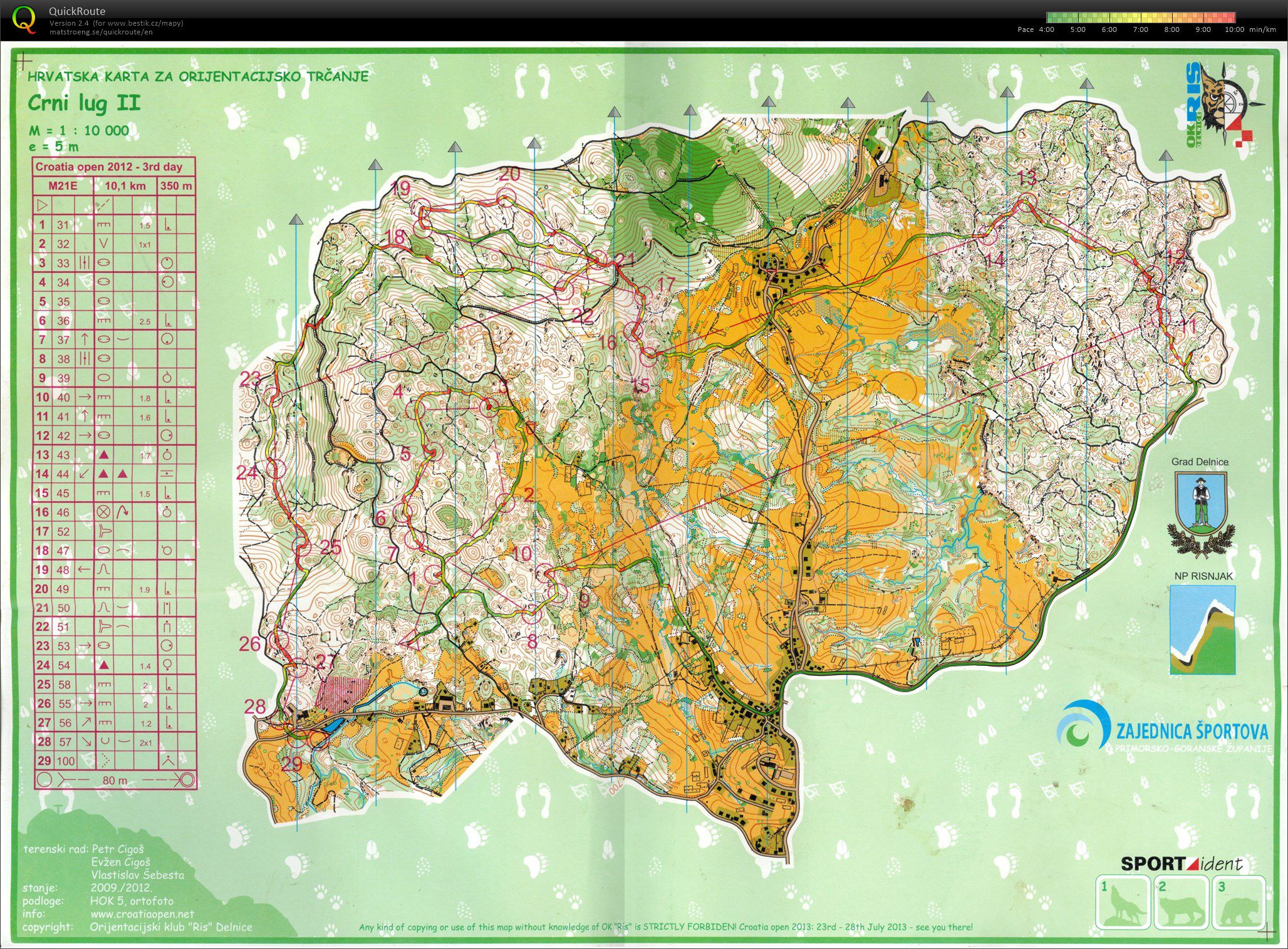Click the www.croatiaopen.net address
The image size is (1288, 949).
coord(142,914)
